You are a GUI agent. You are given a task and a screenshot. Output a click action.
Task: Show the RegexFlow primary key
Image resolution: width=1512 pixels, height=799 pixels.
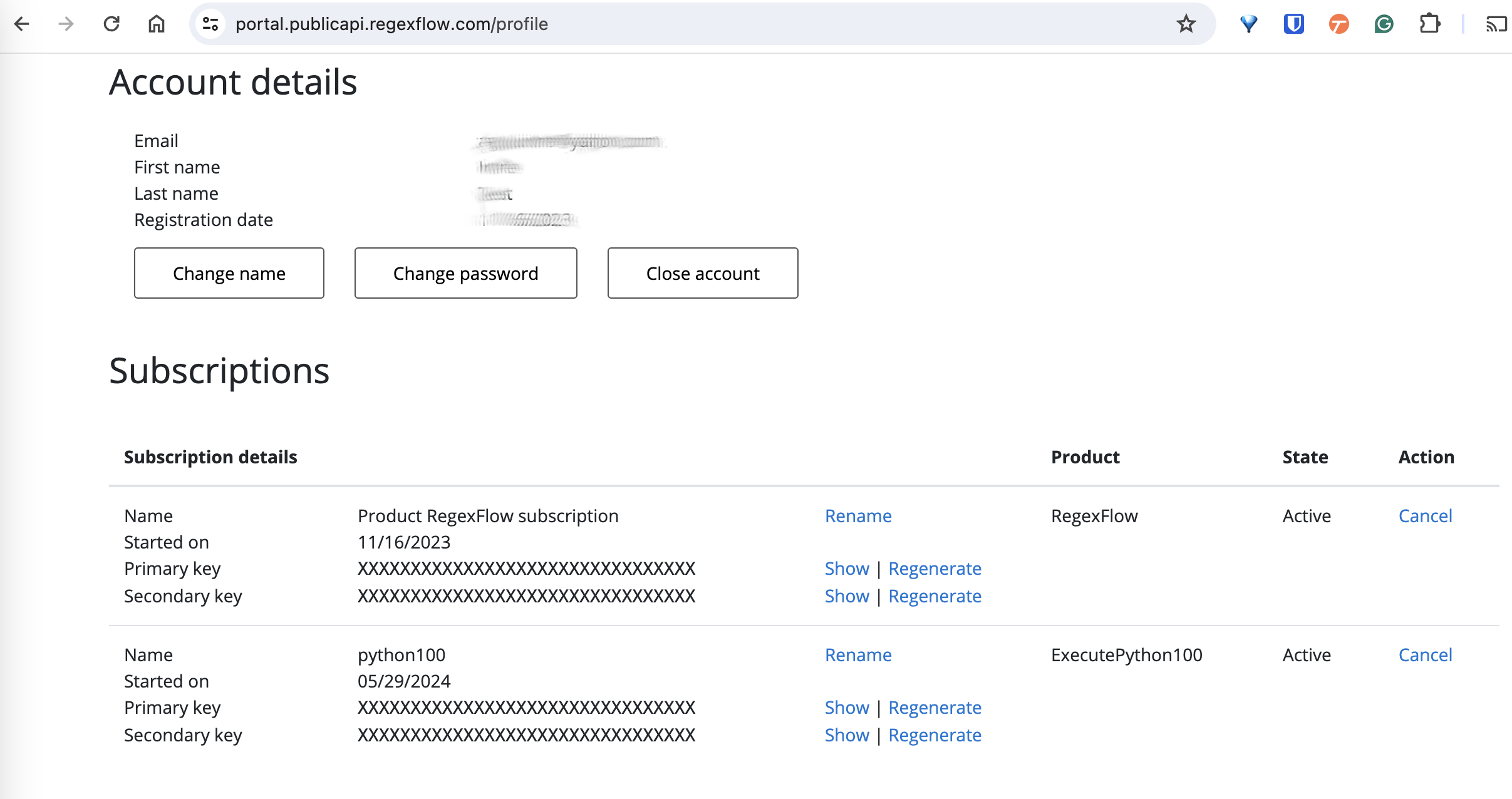(846, 569)
